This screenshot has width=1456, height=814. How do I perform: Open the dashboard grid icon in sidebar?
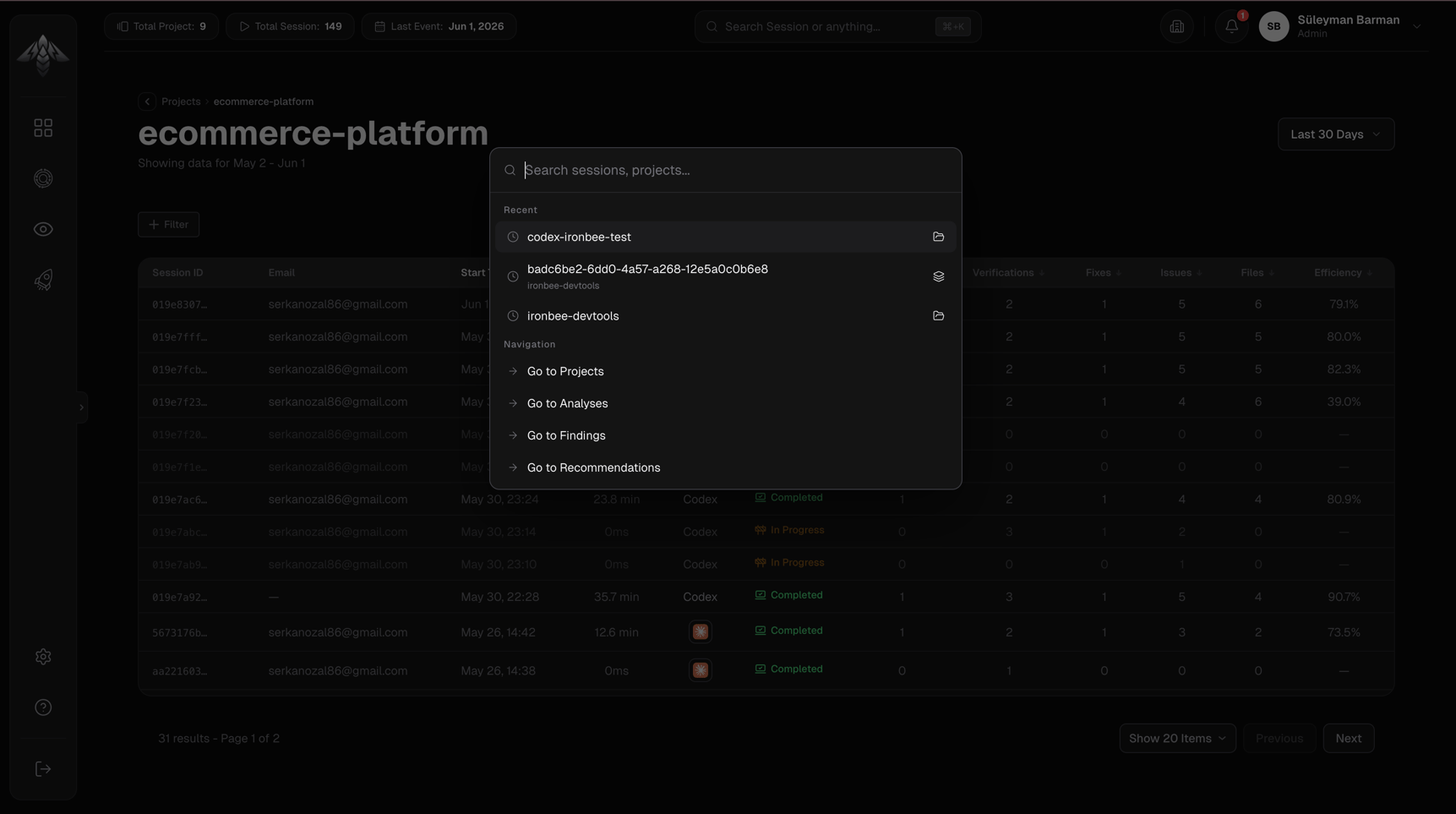(x=43, y=128)
